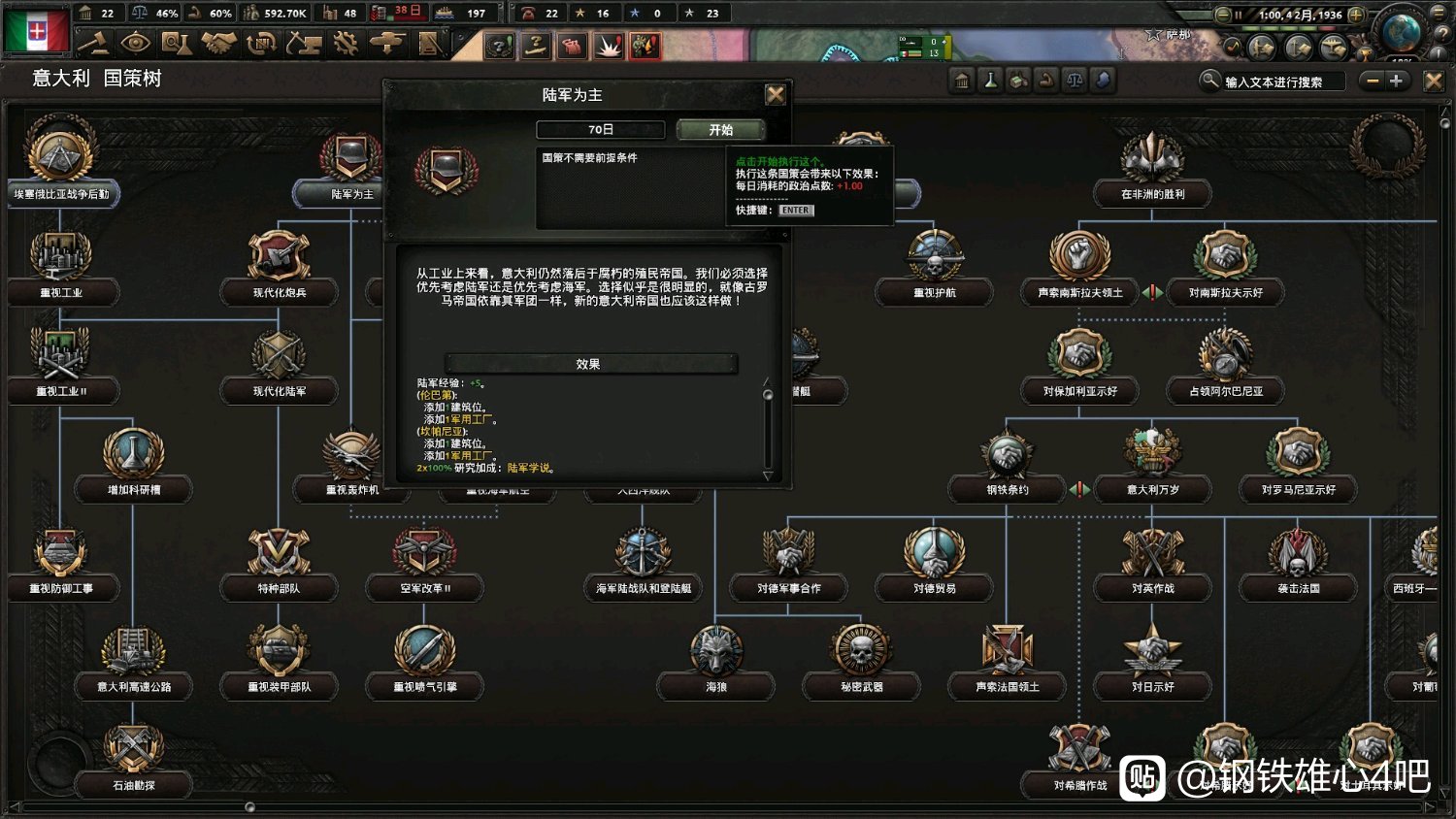Filter focus tree by manpower arm icon
The image size is (1456, 819).
tap(1046, 81)
